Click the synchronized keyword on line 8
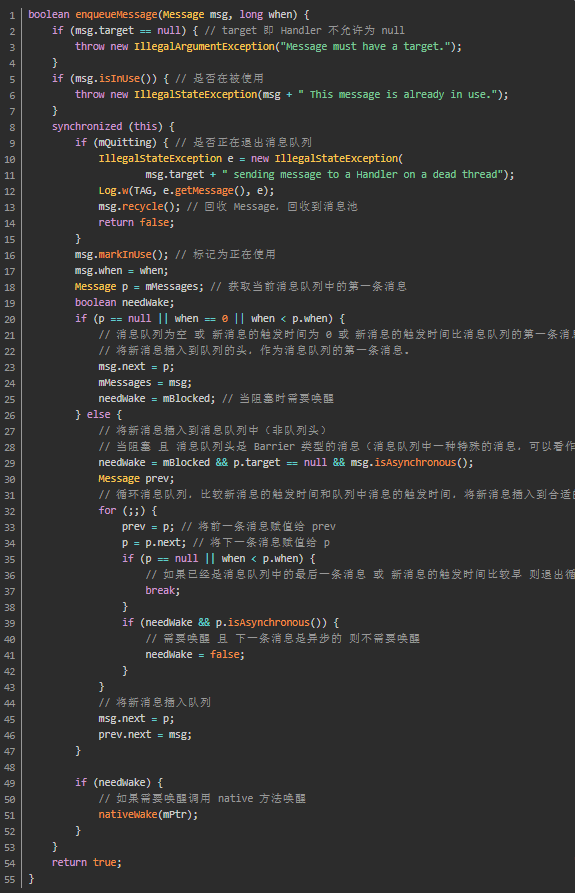The image size is (575, 893). click(87, 126)
